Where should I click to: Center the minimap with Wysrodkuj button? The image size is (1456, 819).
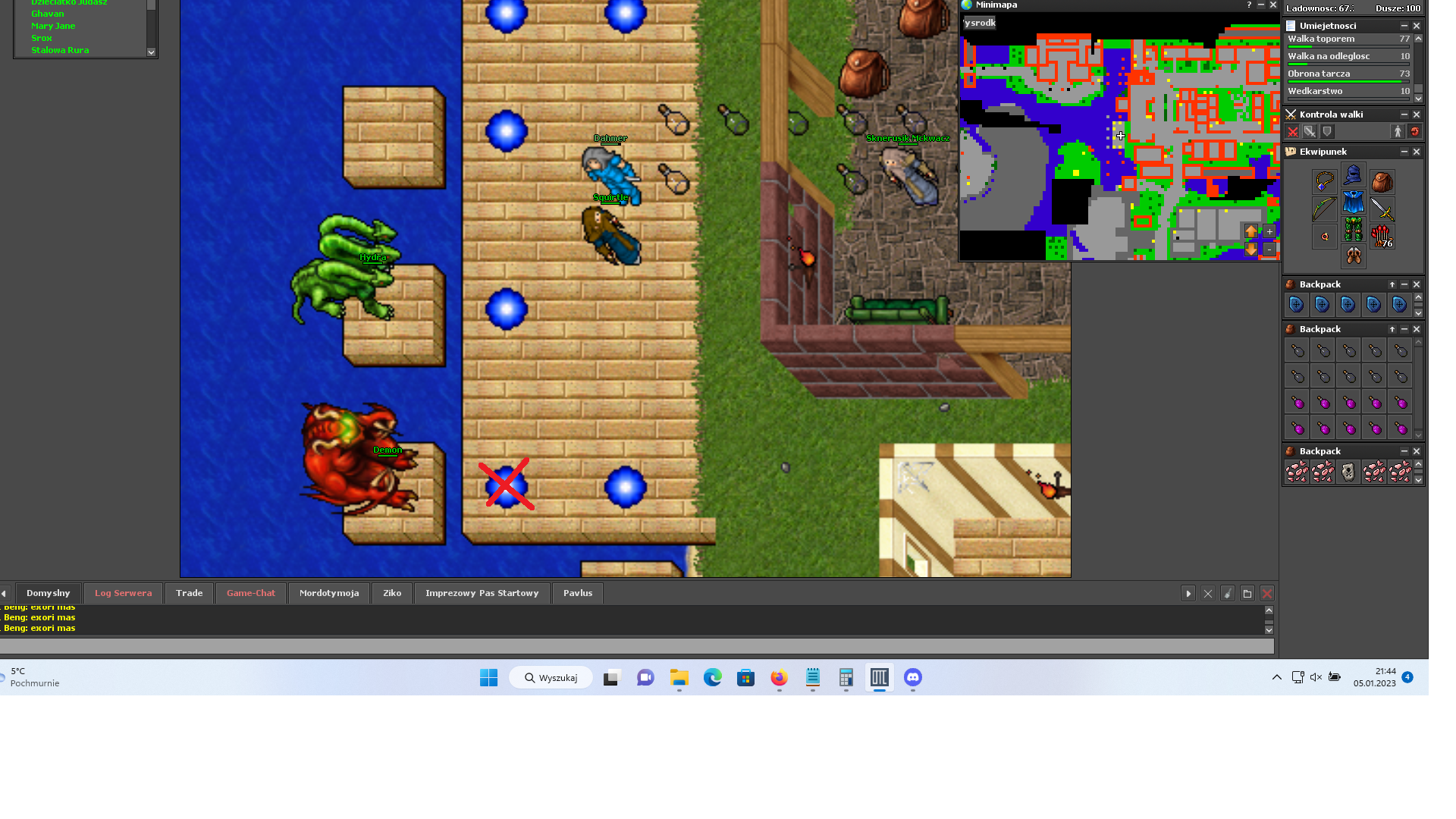[980, 23]
